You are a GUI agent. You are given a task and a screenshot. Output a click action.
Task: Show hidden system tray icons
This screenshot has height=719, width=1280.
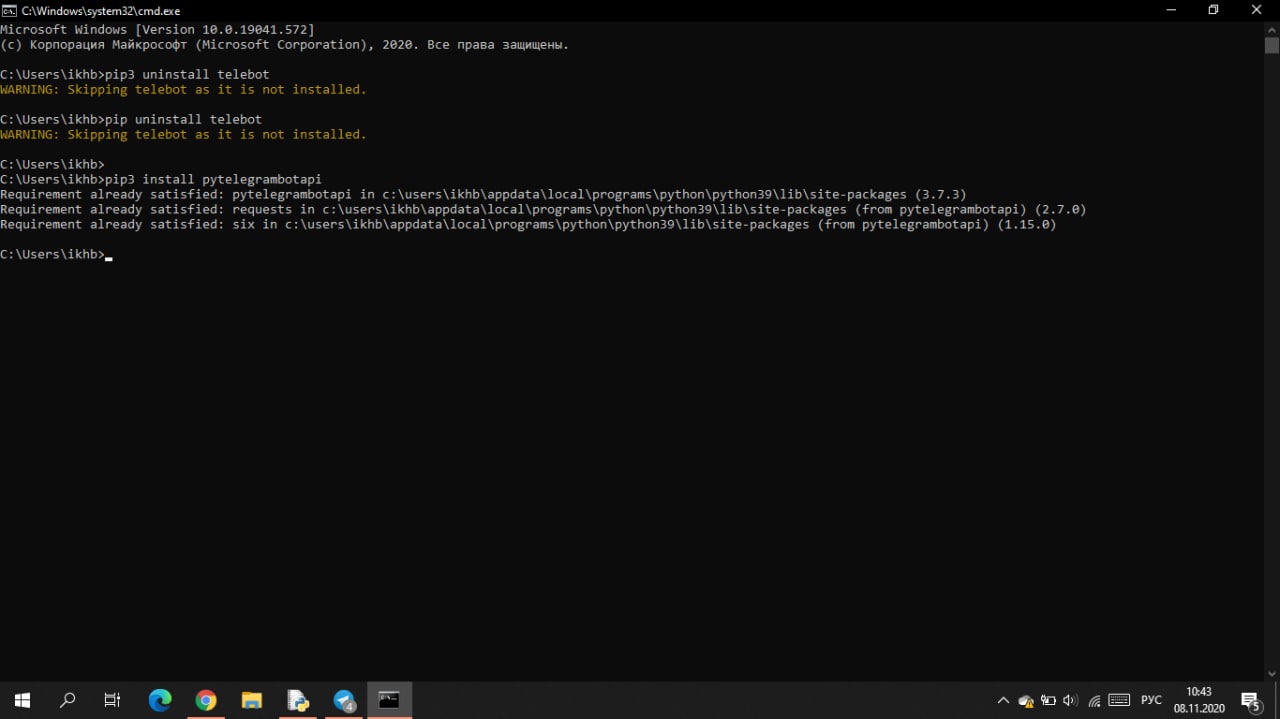click(x=1003, y=700)
